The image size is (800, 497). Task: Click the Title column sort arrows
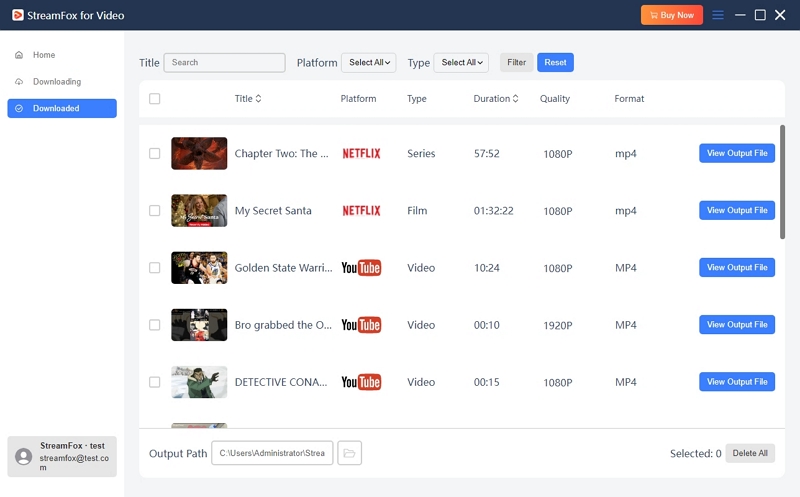click(x=258, y=98)
